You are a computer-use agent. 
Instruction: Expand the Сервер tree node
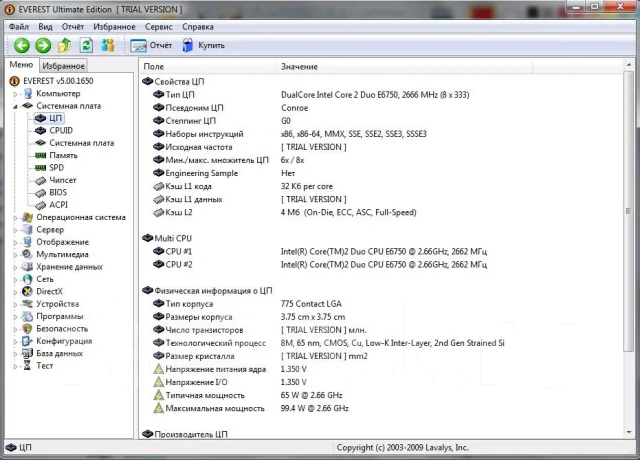coord(15,230)
